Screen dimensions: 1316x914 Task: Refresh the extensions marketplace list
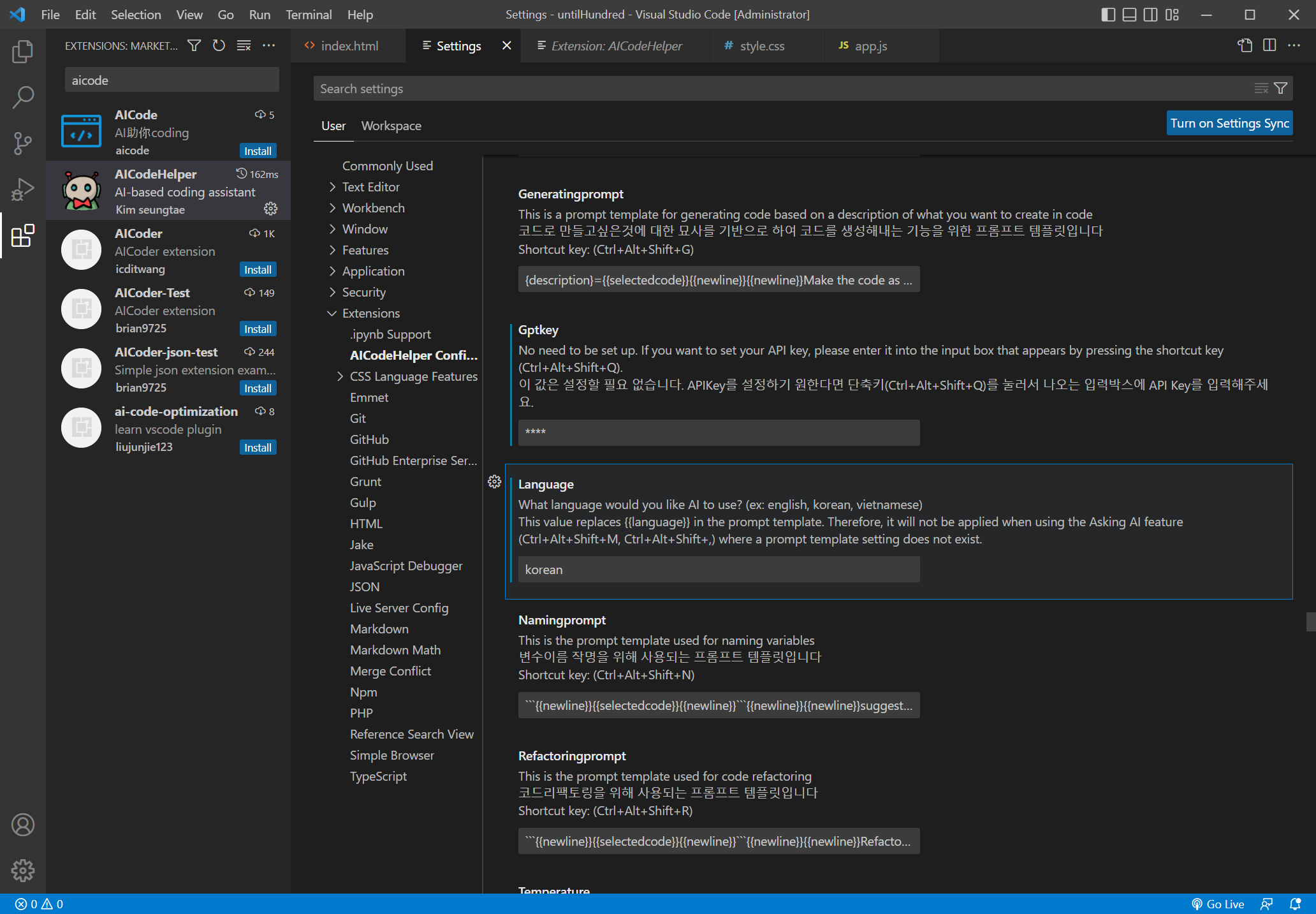[x=219, y=45]
